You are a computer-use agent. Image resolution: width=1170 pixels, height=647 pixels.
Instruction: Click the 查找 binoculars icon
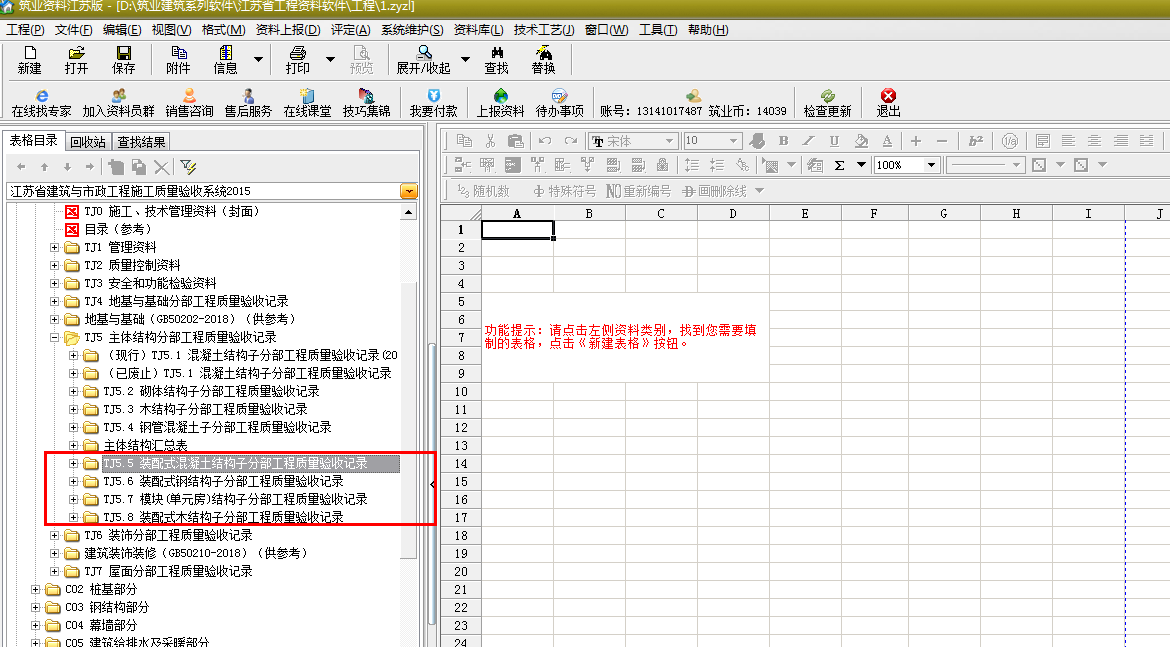[496, 60]
